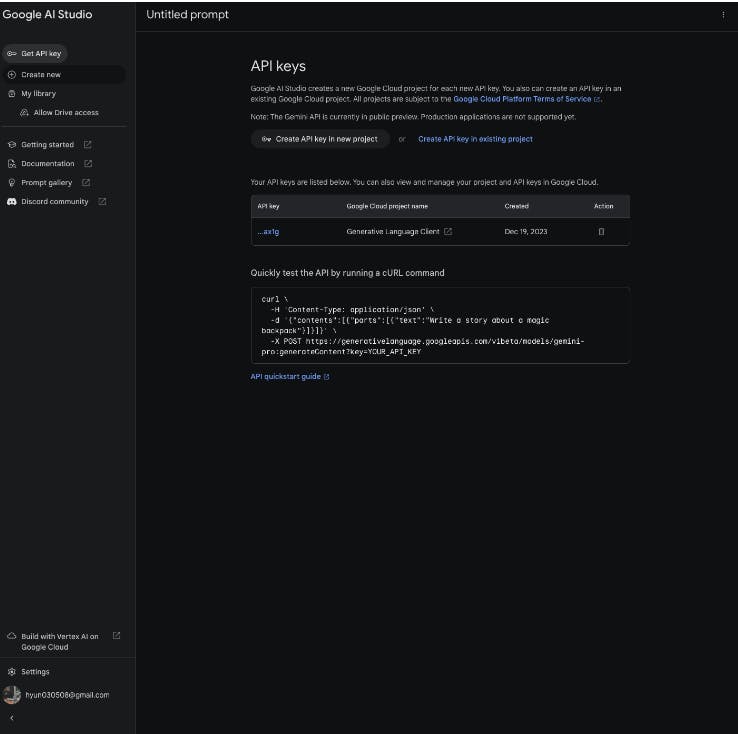Click the key icon beside Get API key
Viewport: 738px width, 734px height.
[12, 54]
